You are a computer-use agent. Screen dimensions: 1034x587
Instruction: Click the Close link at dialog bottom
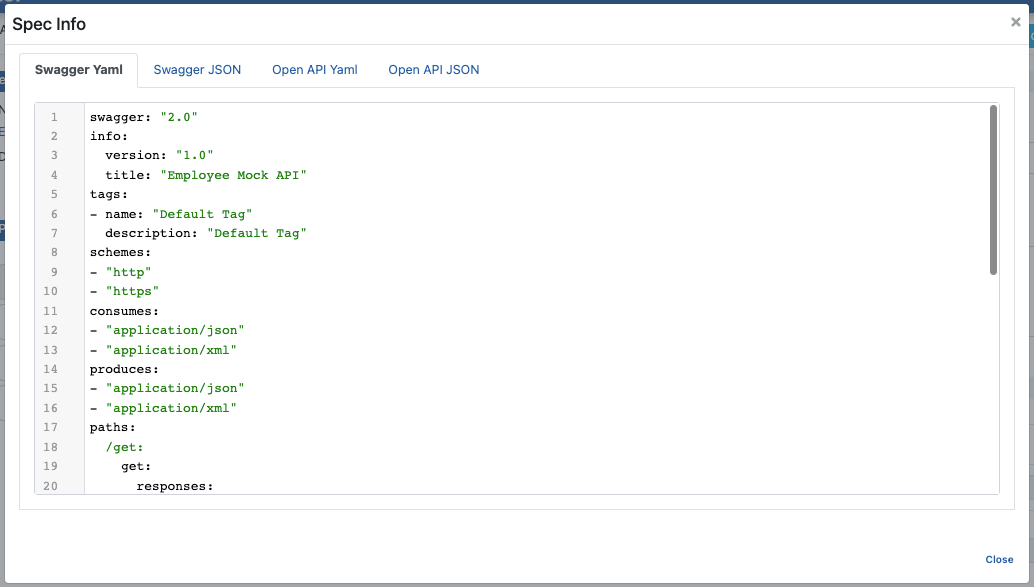(998, 560)
